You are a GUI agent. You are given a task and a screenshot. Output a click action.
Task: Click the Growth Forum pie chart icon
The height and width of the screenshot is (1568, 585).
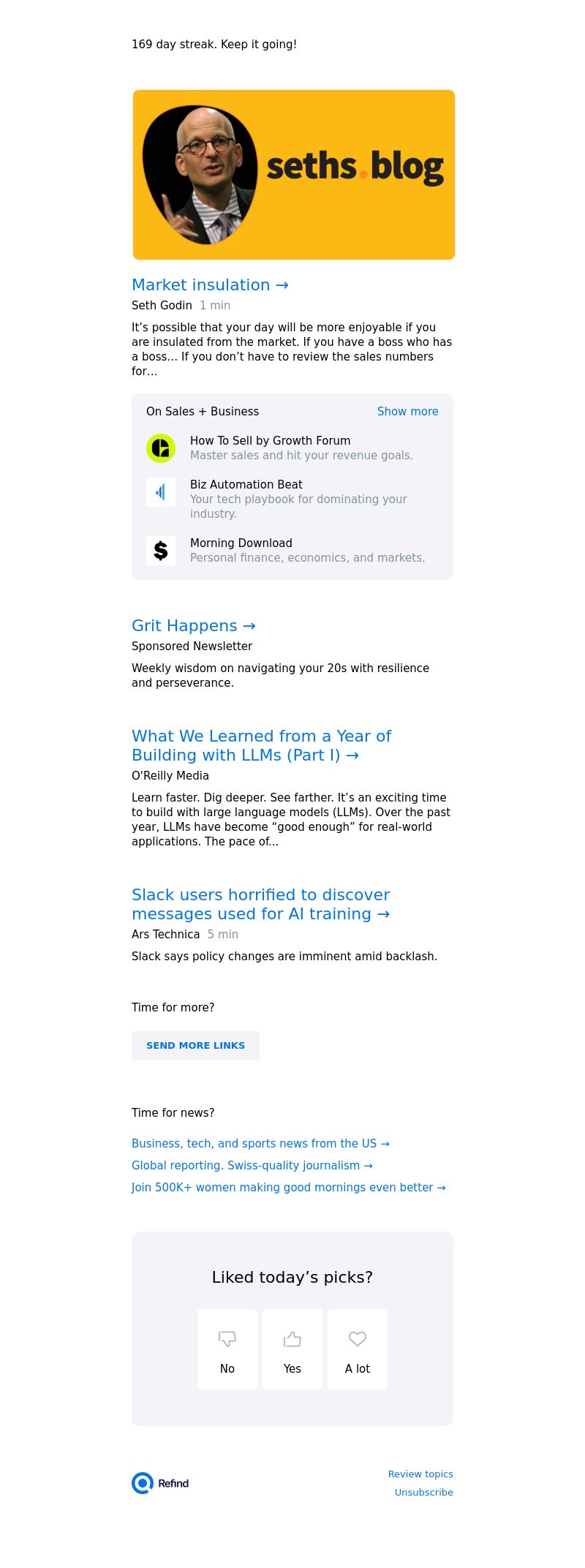pyautogui.click(x=161, y=448)
